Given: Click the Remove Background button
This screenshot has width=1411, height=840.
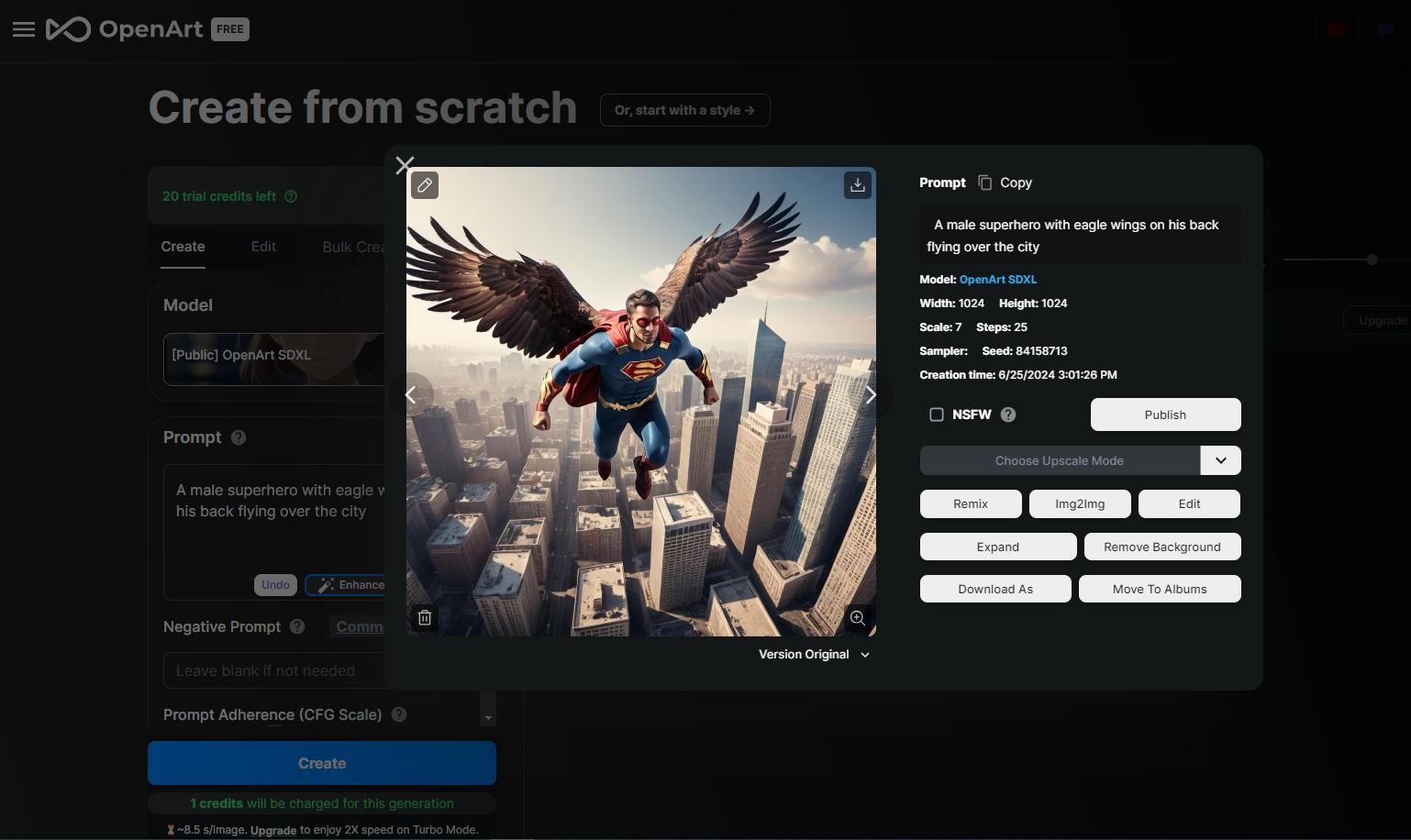Looking at the screenshot, I should pyautogui.click(x=1161, y=547).
